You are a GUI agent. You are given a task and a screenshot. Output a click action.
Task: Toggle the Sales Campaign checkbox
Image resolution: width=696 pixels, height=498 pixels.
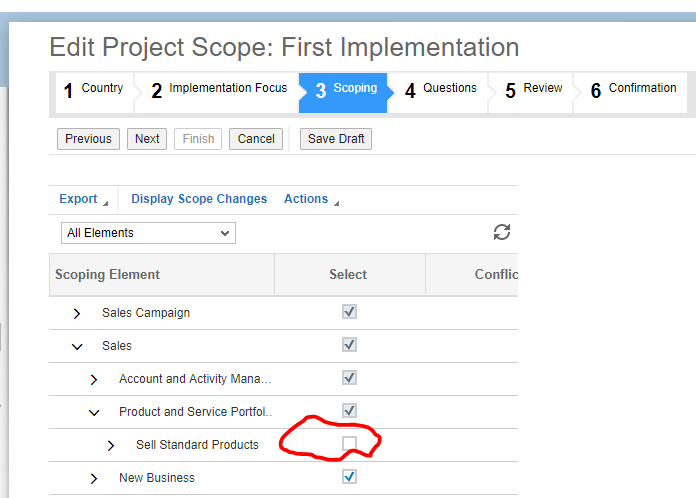point(349,312)
